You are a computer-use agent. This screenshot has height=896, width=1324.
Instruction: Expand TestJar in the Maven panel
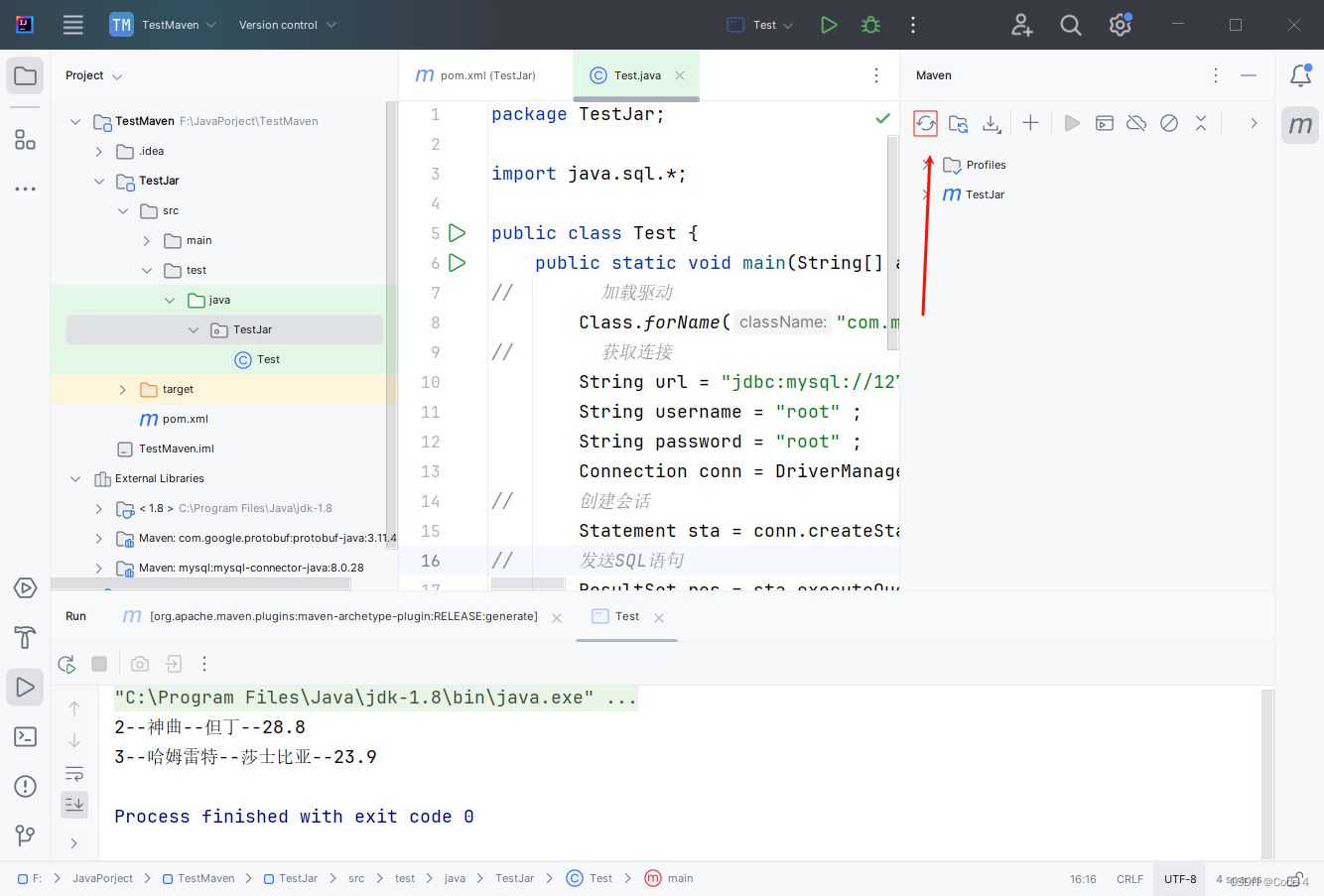[x=925, y=194]
